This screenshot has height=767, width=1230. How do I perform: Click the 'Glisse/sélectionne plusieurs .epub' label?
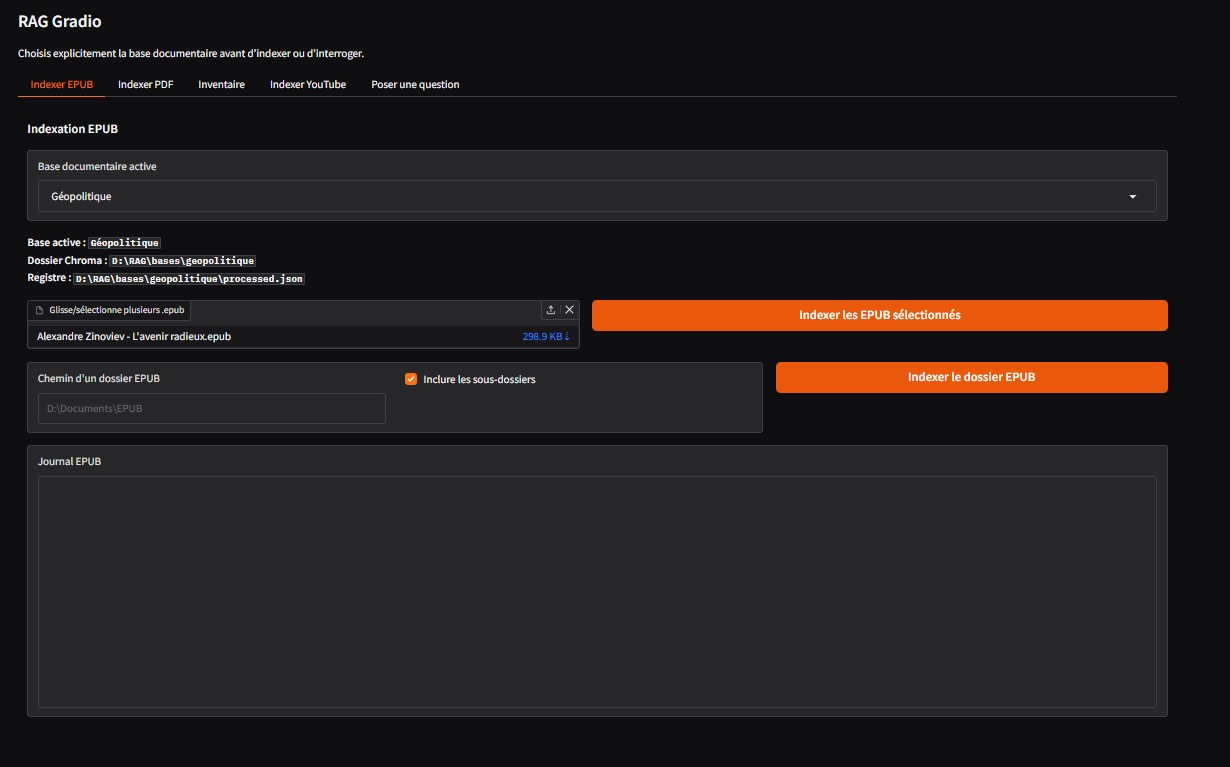[x=117, y=311]
